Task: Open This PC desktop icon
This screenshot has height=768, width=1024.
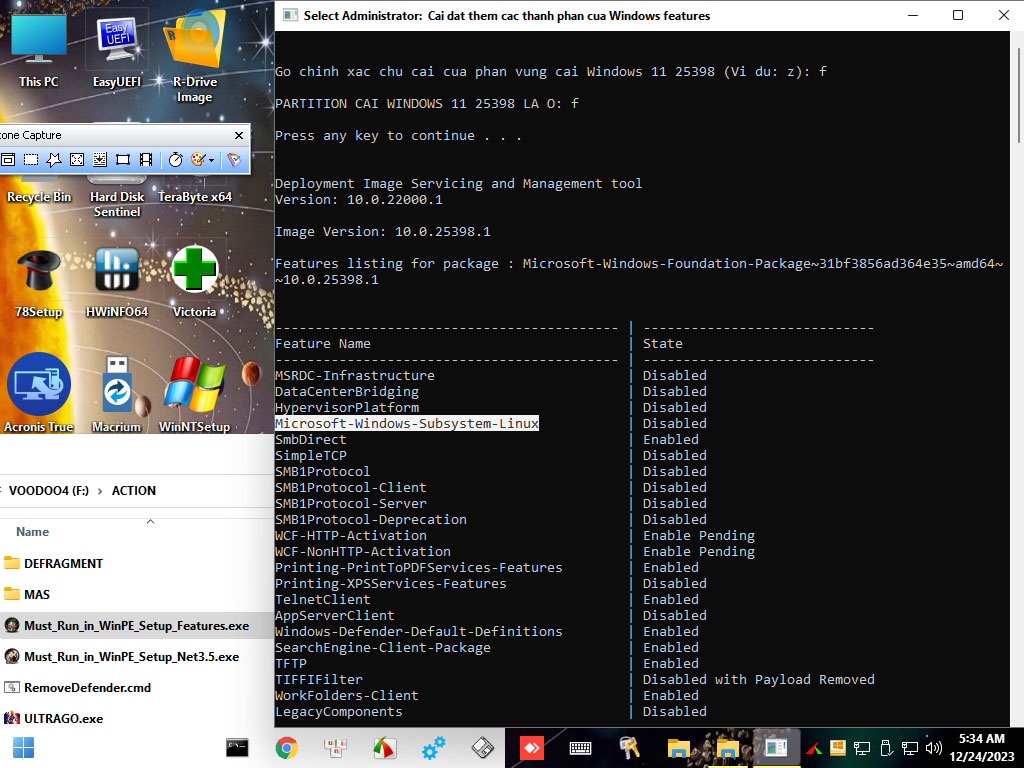Action: pyautogui.click(x=39, y=50)
